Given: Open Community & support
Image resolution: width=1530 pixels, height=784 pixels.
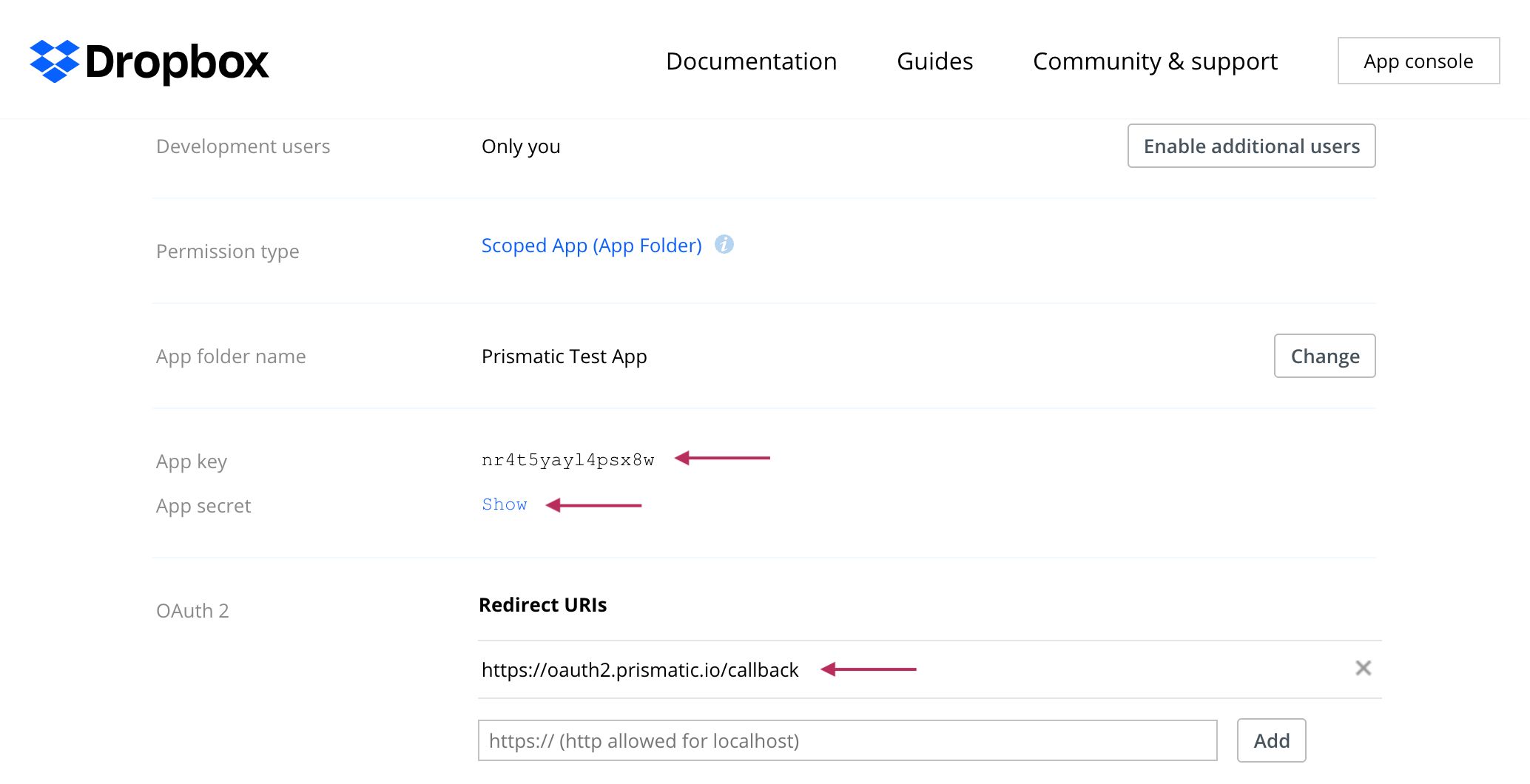Looking at the screenshot, I should point(1155,61).
